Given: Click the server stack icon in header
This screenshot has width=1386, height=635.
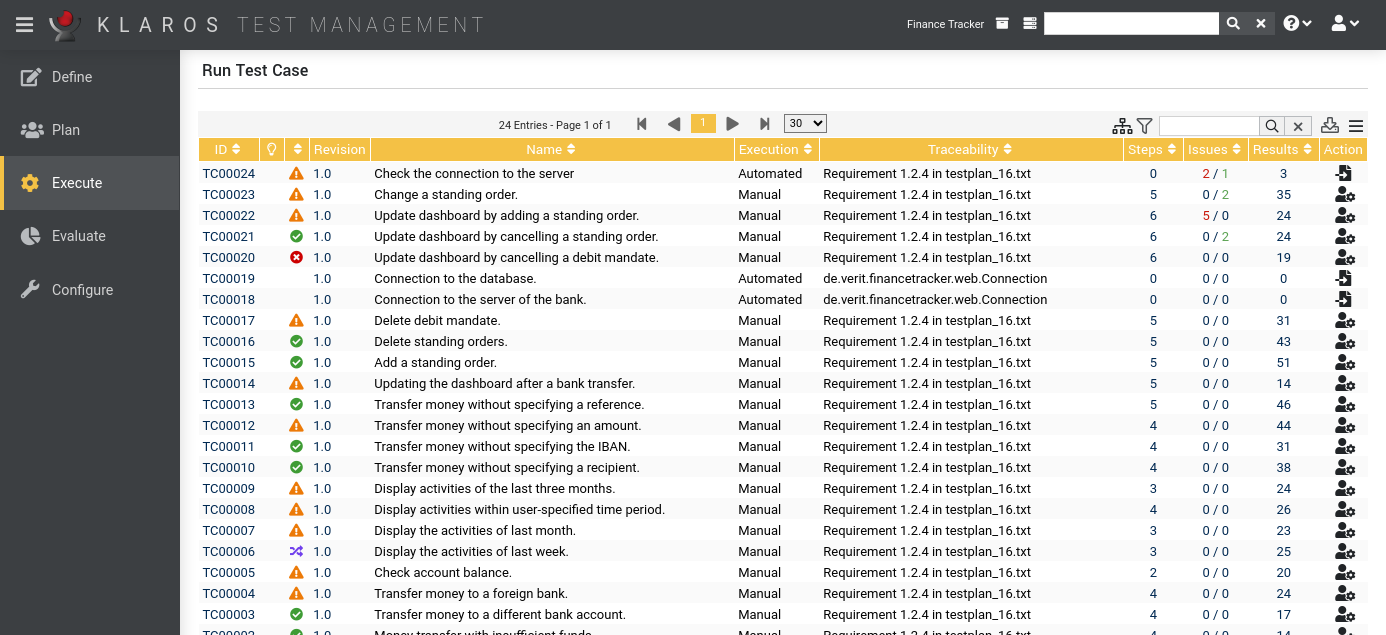Looking at the screenshot, I should (x=1030, y=24).
